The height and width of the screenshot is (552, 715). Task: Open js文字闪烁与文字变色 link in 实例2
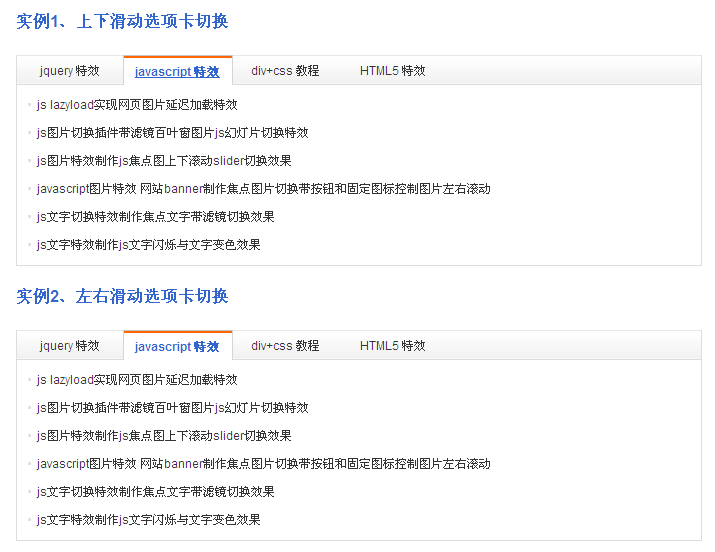148,520
